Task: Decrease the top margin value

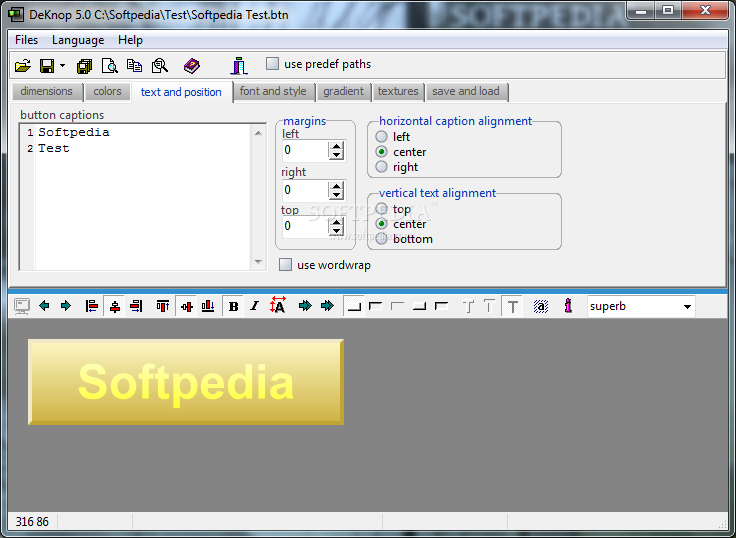Action: [336, 231]
